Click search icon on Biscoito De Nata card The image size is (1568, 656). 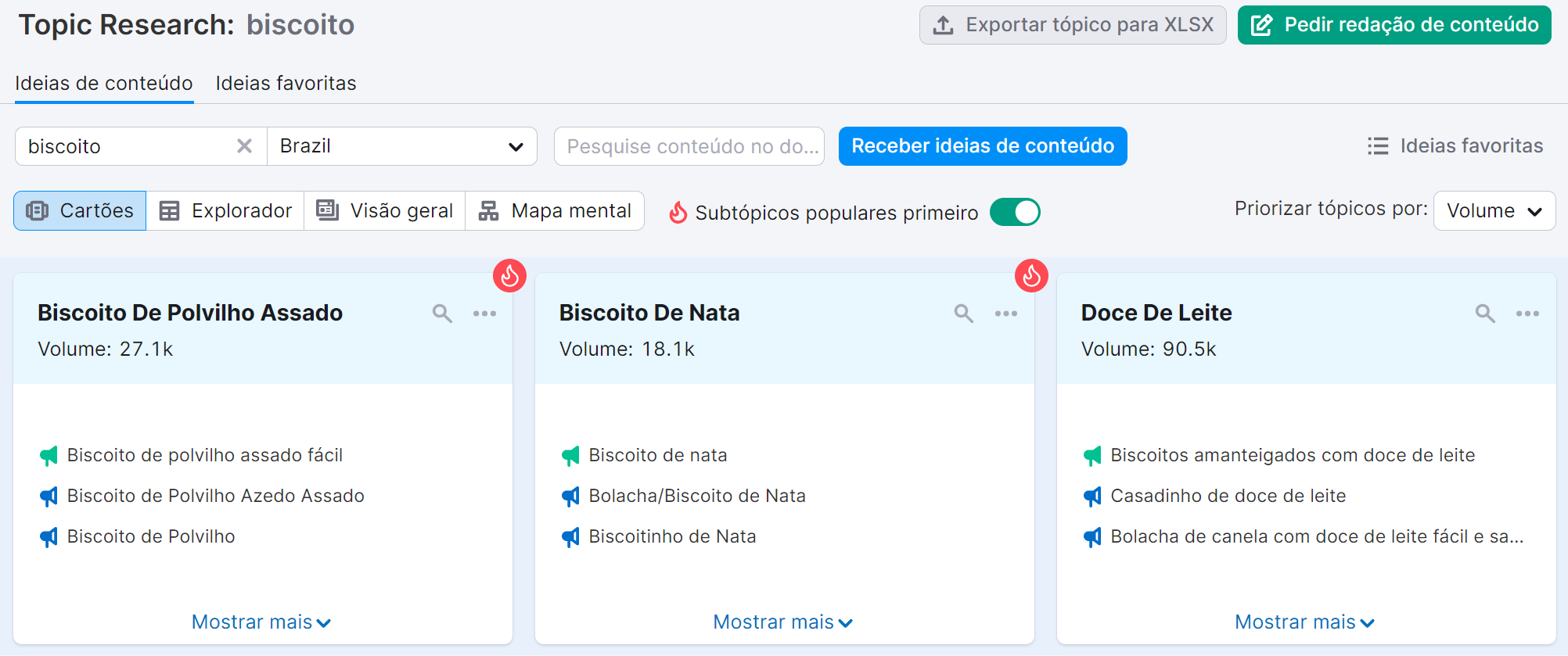click(963, 314)
